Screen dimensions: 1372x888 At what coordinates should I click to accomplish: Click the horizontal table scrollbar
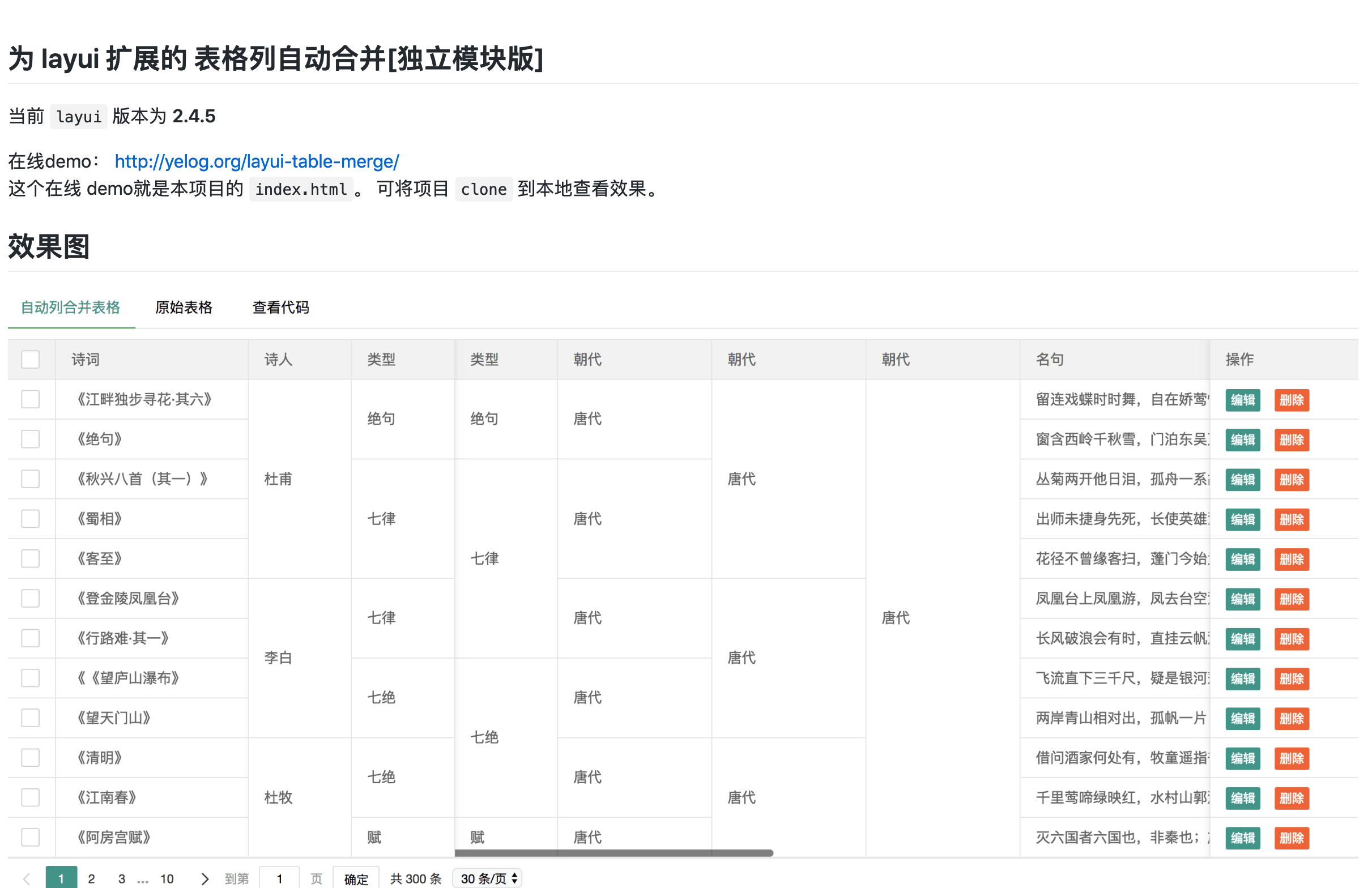click(x=614, y=853)
